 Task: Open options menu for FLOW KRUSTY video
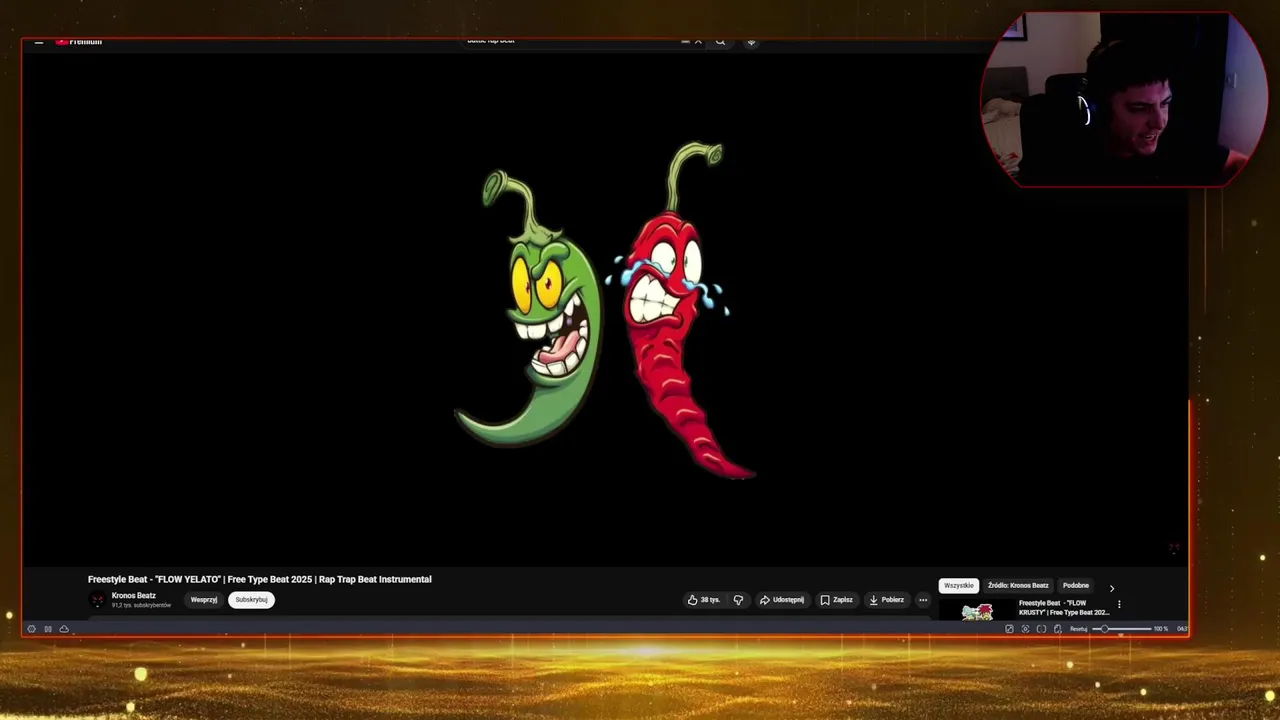point(1119,605)
